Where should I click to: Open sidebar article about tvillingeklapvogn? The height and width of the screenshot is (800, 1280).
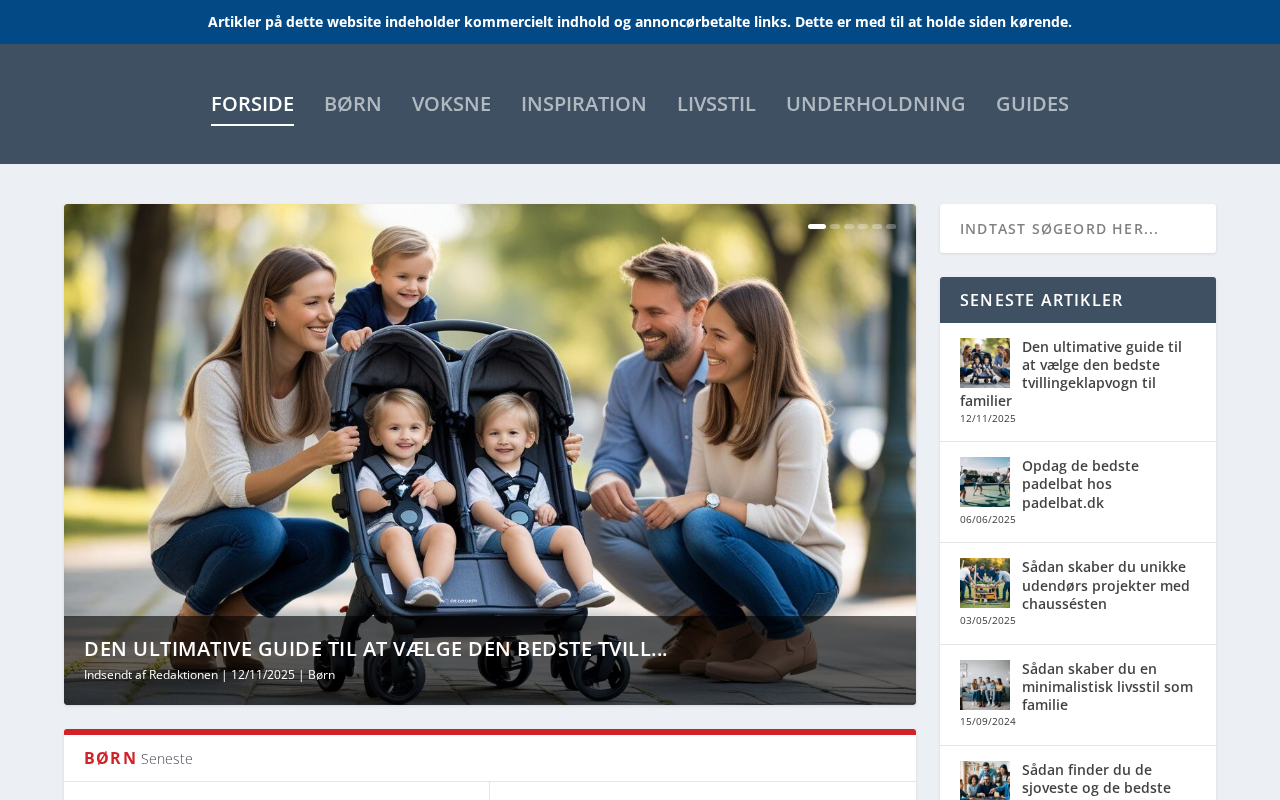pos(1071,374)
